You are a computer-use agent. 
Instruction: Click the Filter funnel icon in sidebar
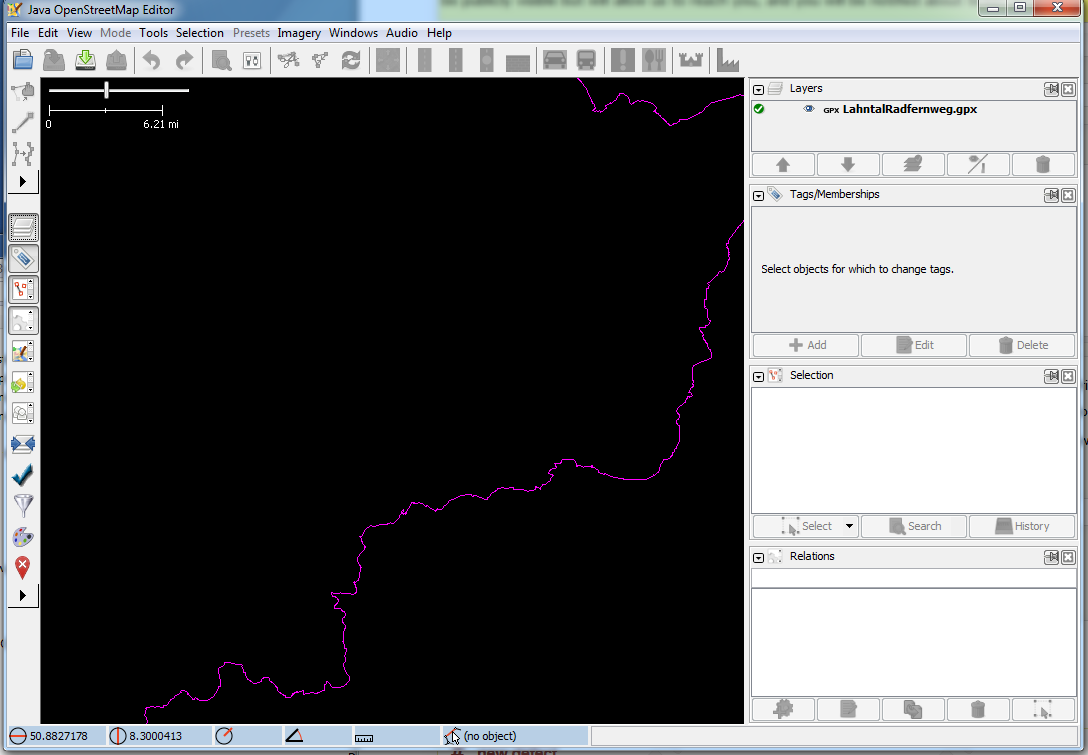pos(22,506)
